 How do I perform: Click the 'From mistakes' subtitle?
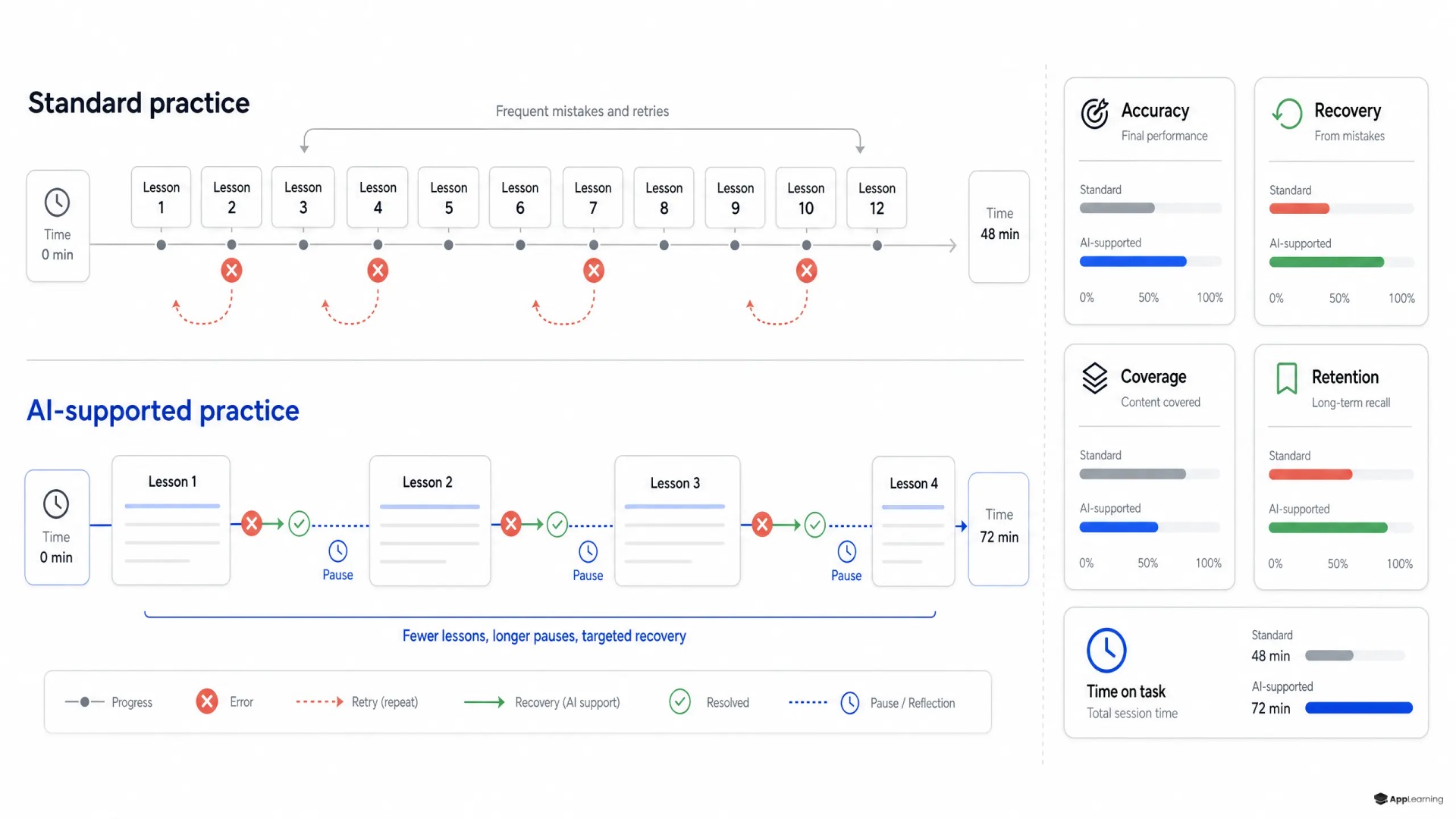coord(1349,136)
